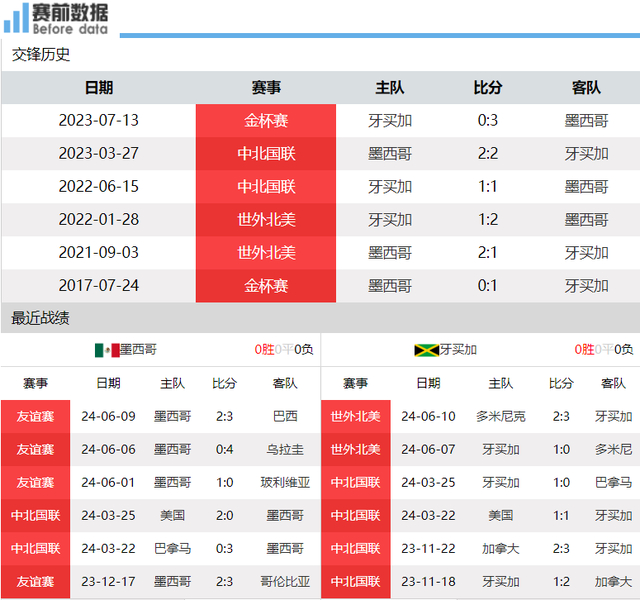
Task: Click the date 2017-07-24
Action: pyautogui.click(x=99, y=286)
